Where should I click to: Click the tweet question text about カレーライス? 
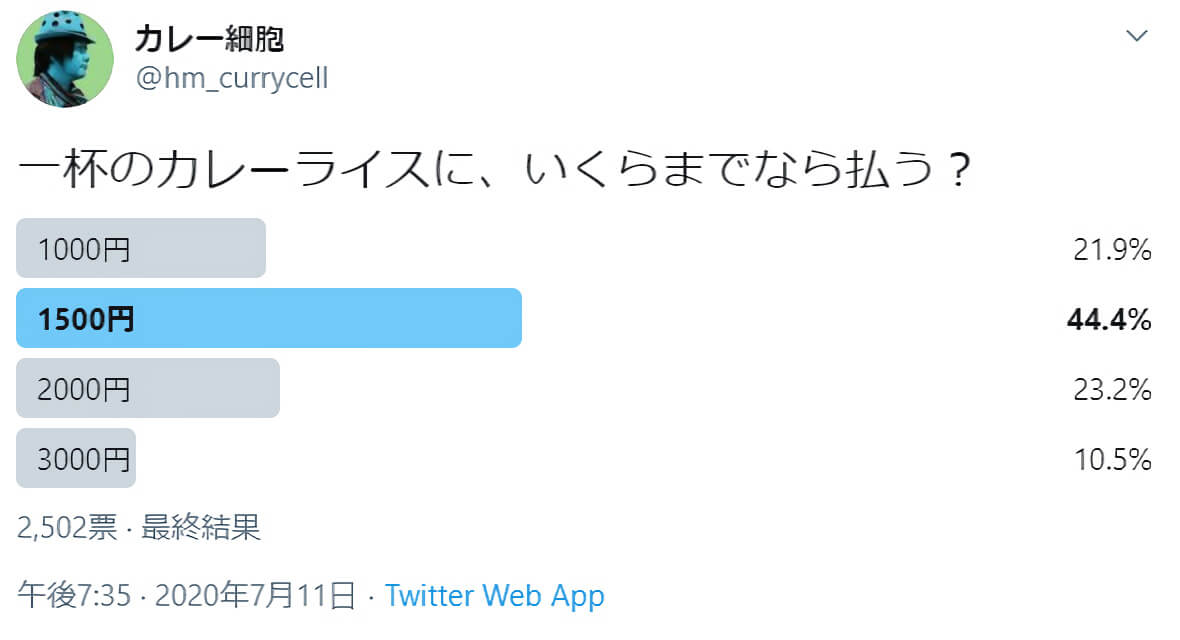(x=494, y=169)
